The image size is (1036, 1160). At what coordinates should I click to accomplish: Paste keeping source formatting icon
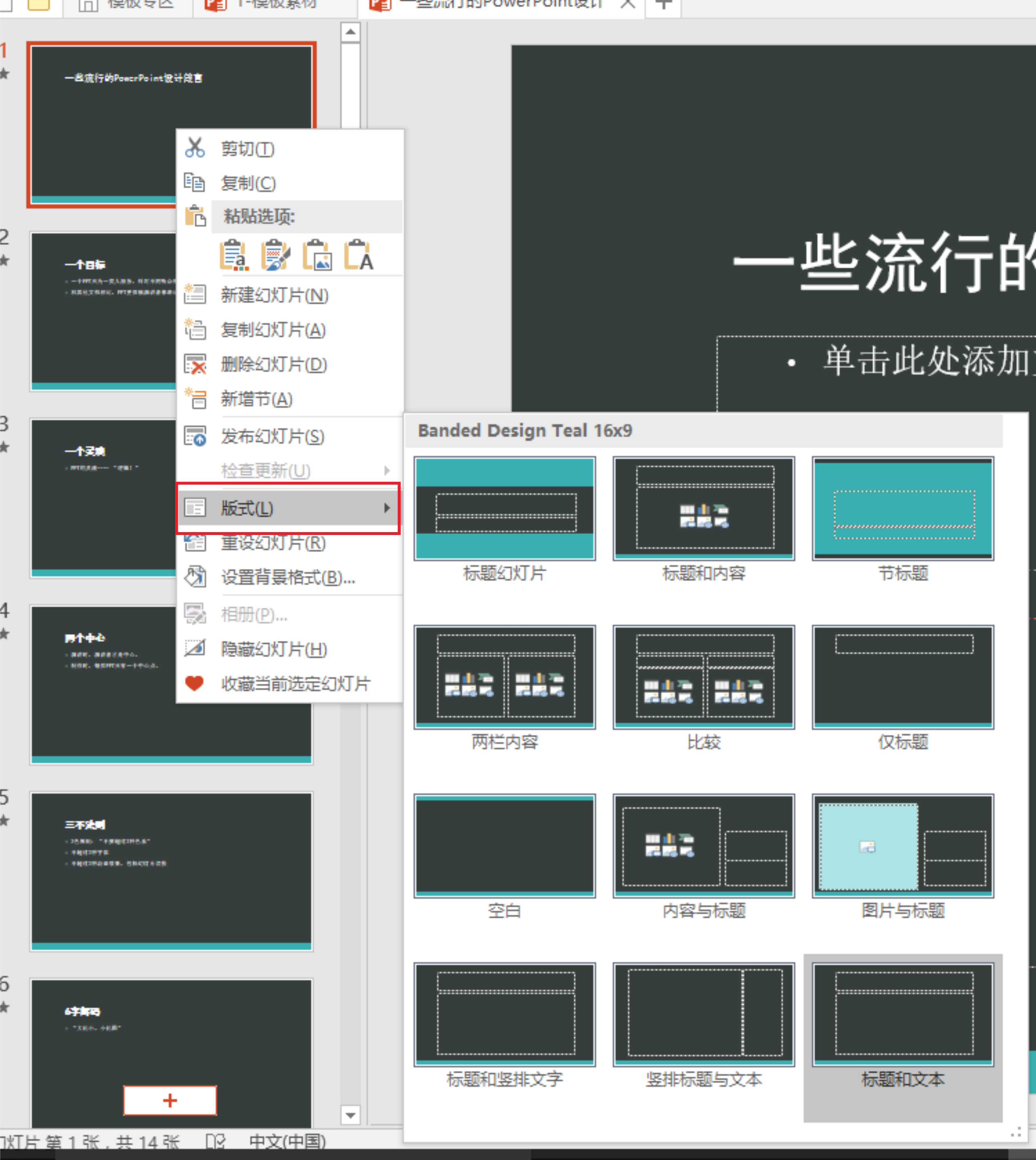(x=276, y=255)
